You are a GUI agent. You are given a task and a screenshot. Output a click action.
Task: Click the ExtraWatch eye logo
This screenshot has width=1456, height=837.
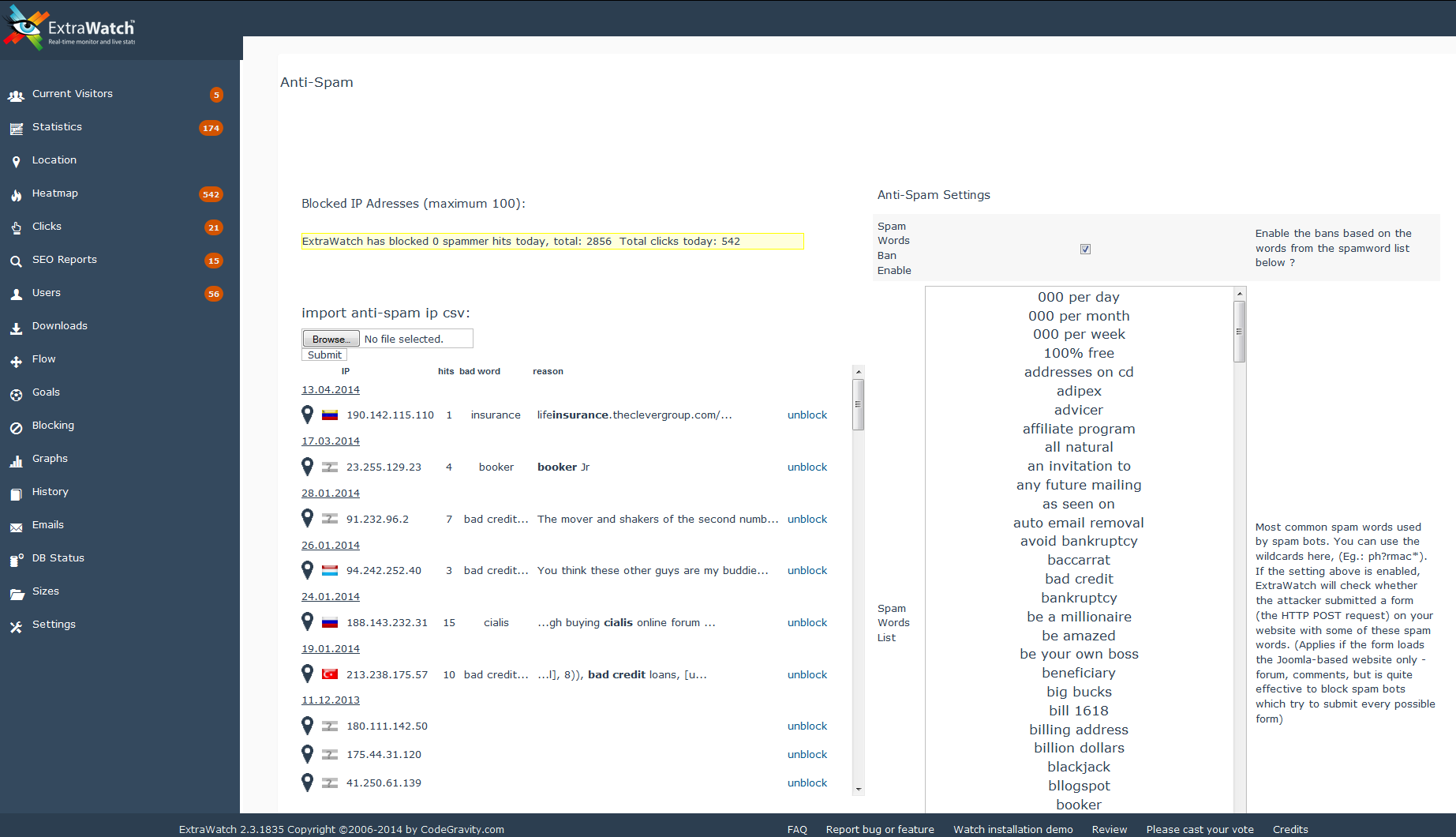point(25,28)
